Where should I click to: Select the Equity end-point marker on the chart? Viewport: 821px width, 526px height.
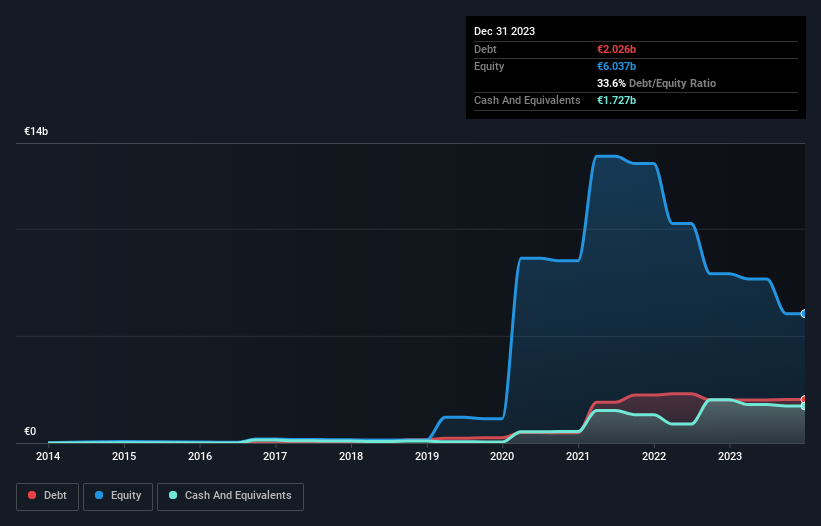pos(804,314)
